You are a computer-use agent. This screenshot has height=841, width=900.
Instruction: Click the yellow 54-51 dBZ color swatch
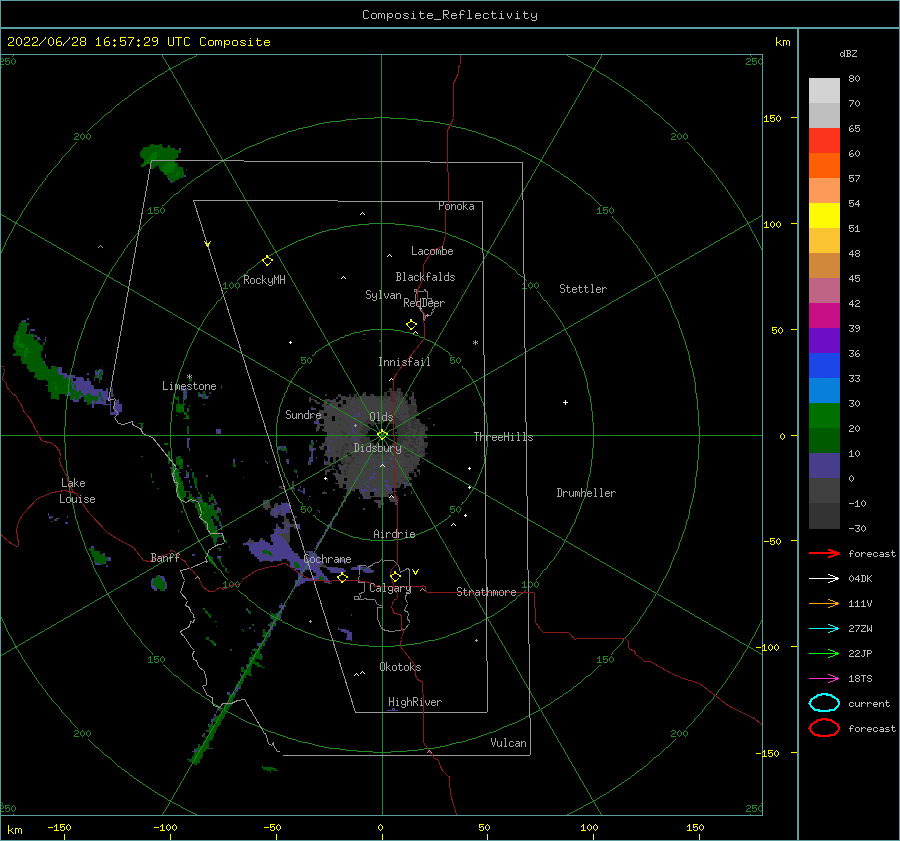point(824,216)
